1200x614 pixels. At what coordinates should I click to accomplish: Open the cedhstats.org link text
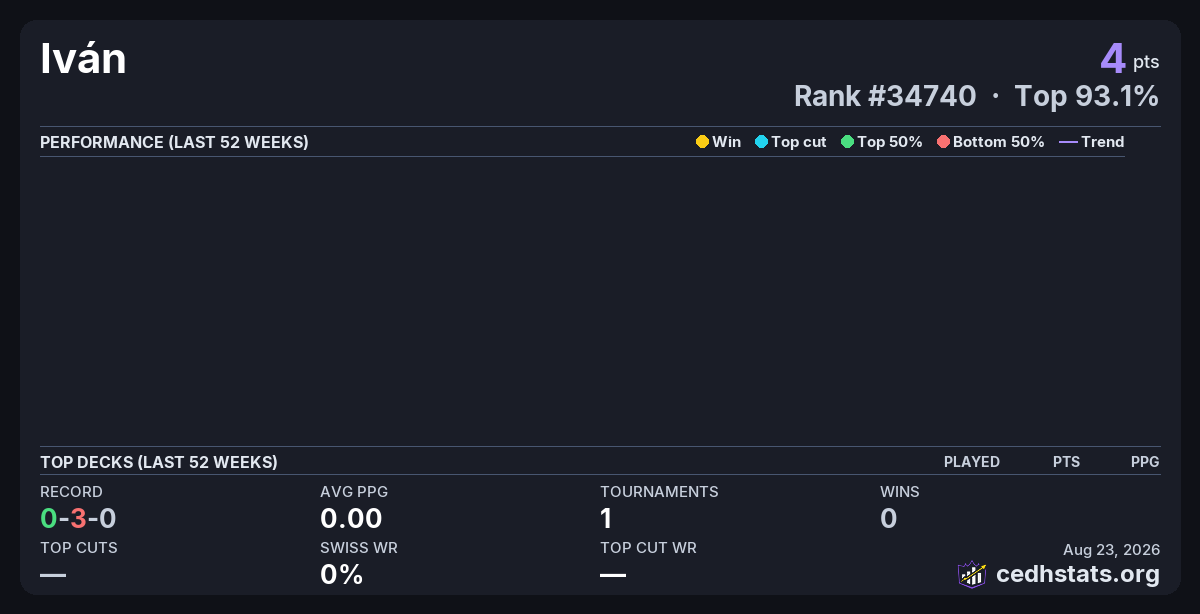(1078, 574)
